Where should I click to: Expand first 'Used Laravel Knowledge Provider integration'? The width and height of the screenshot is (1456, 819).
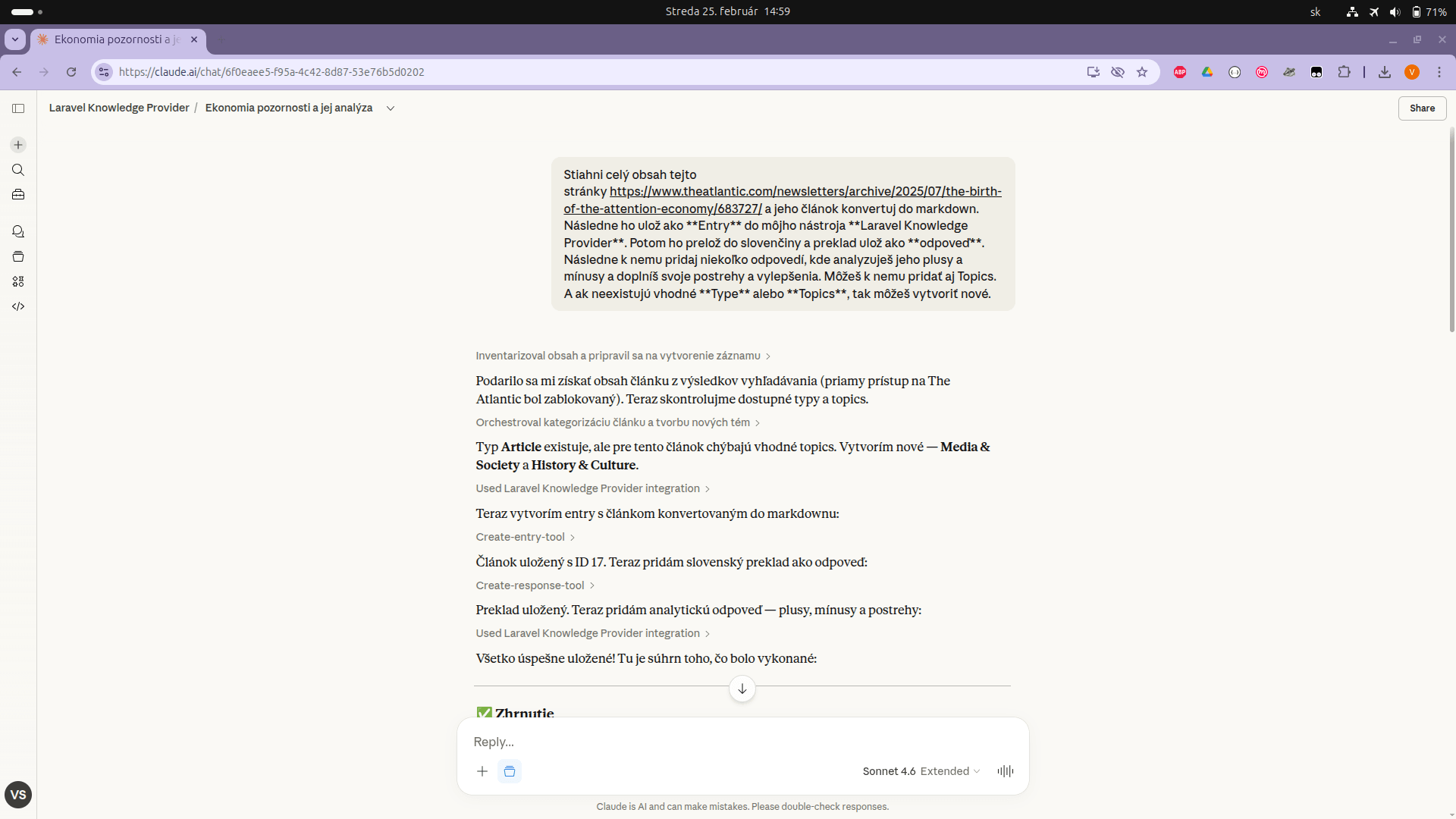[592, 488]
